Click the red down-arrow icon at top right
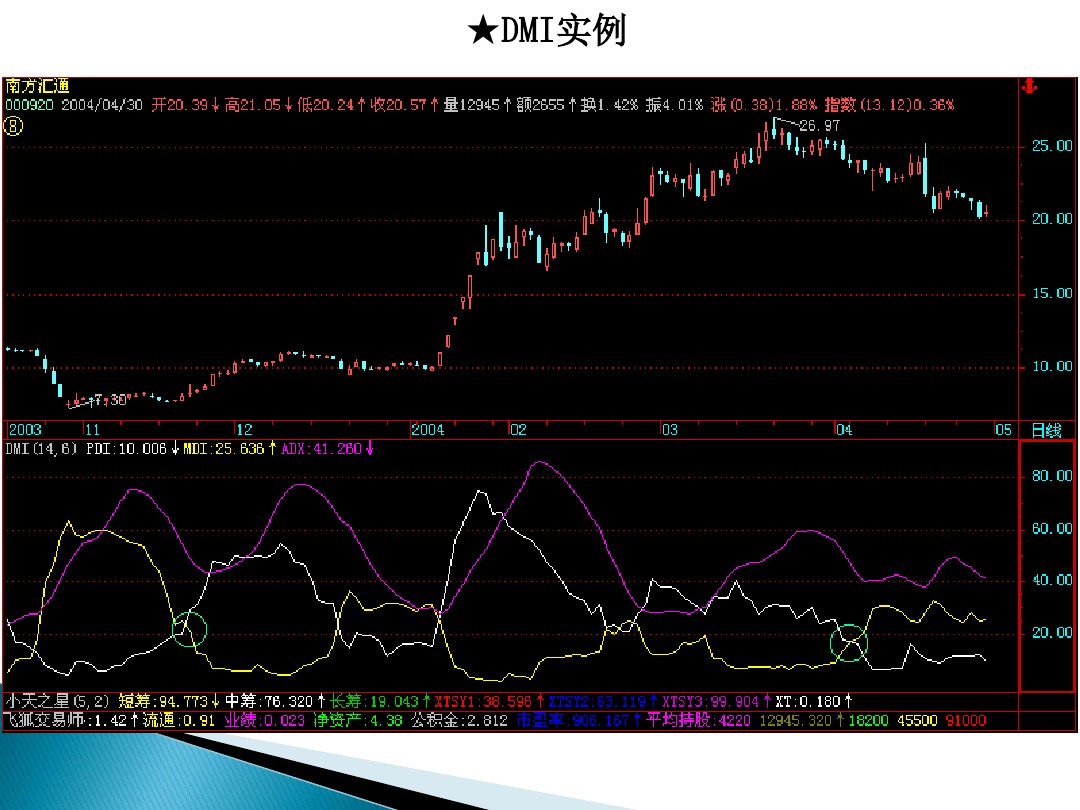This screenshot has width=1080, height=810. click(x=1028, y=86)
